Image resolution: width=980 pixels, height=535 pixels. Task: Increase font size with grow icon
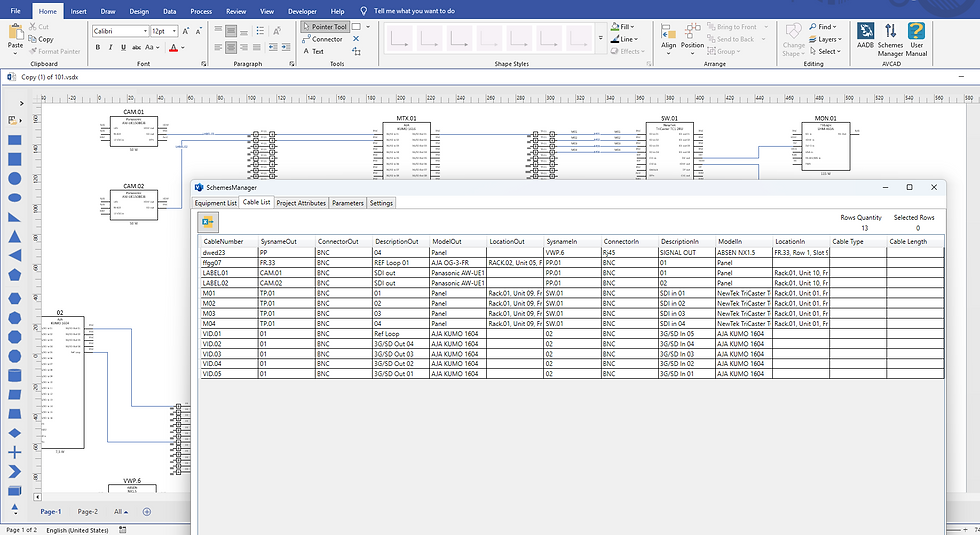(186, 31)
